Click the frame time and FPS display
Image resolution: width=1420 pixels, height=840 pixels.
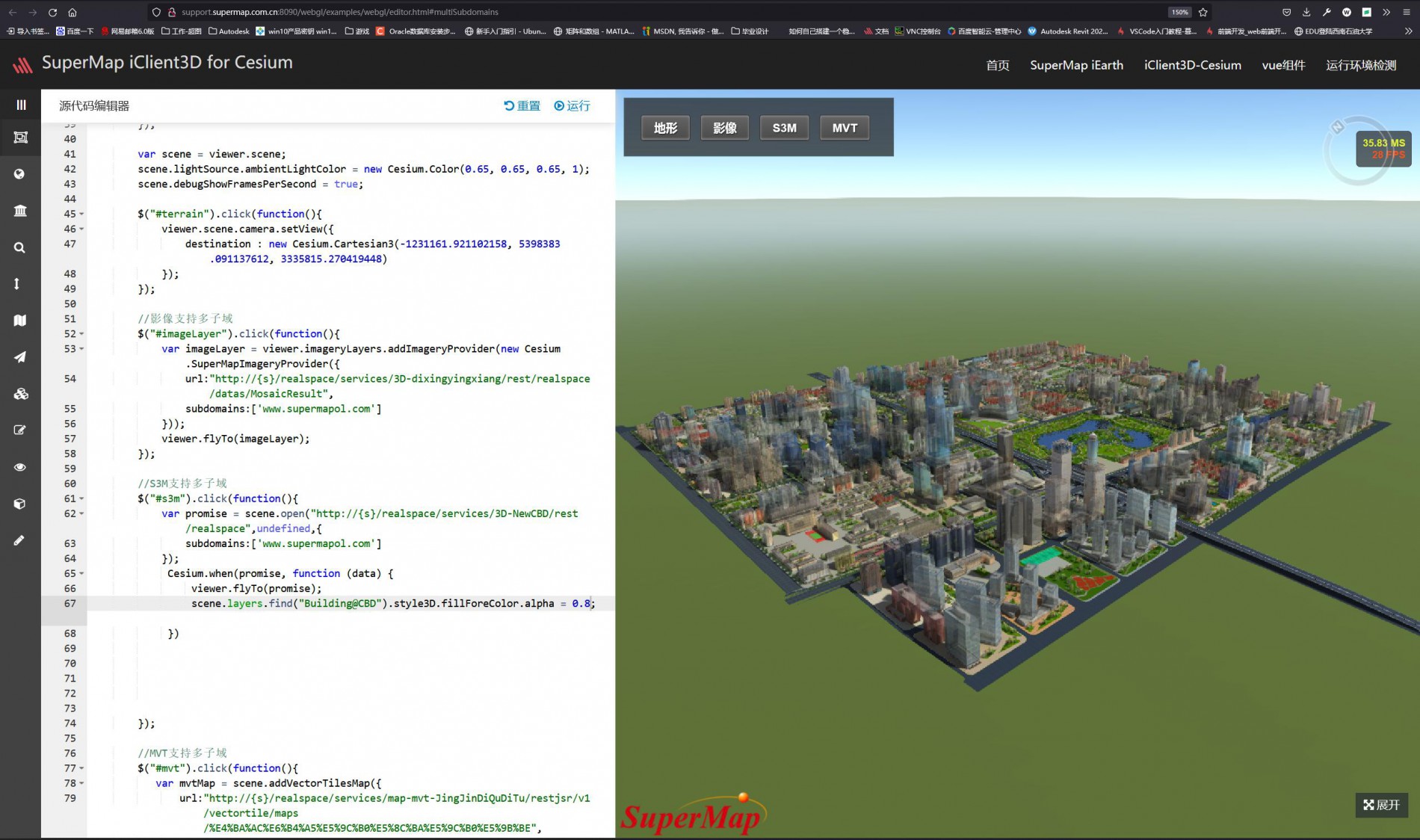(x=1383, y=149)
